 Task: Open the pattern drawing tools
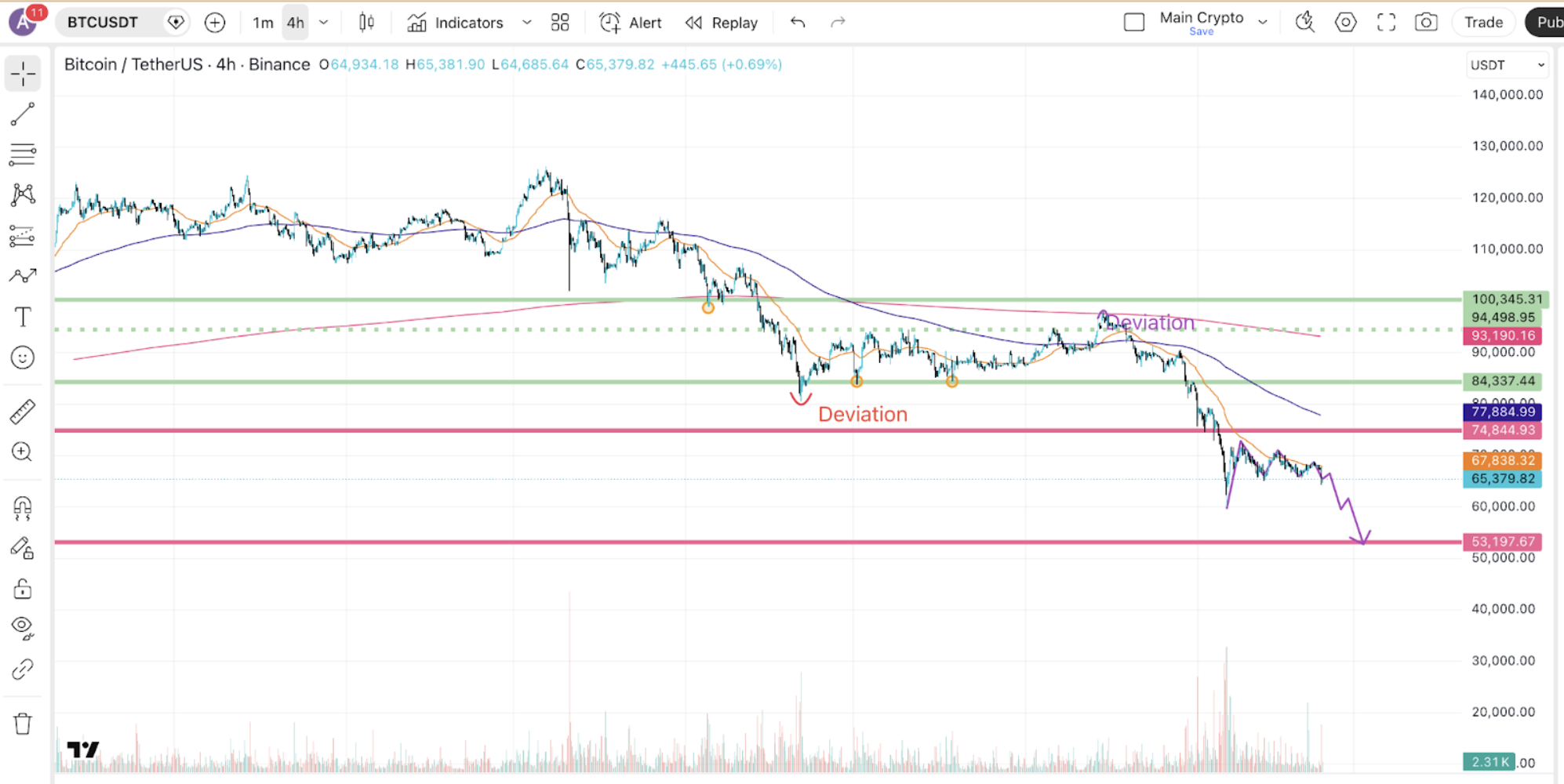tap(23, 195)
